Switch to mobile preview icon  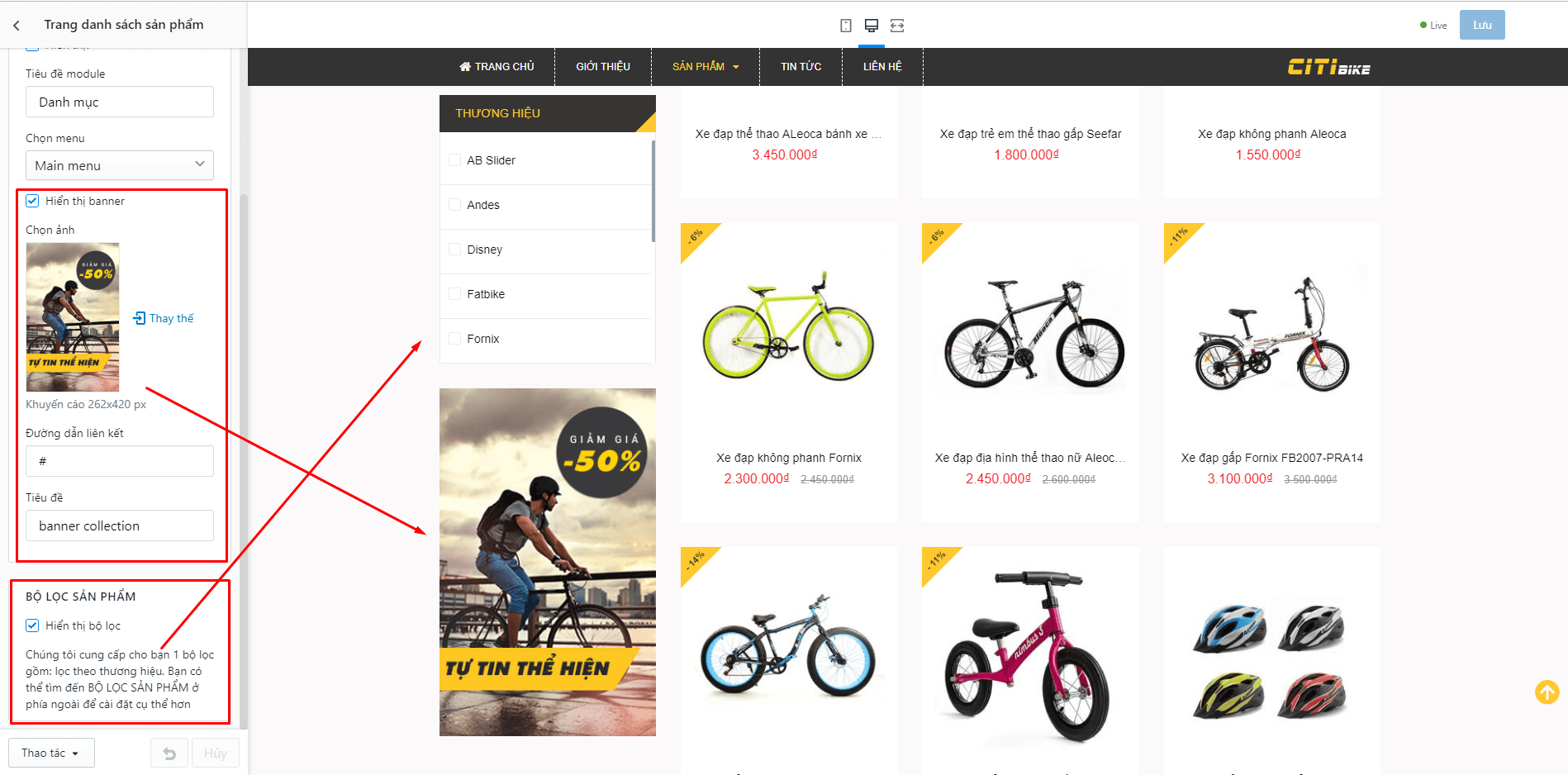click(846, 26)
